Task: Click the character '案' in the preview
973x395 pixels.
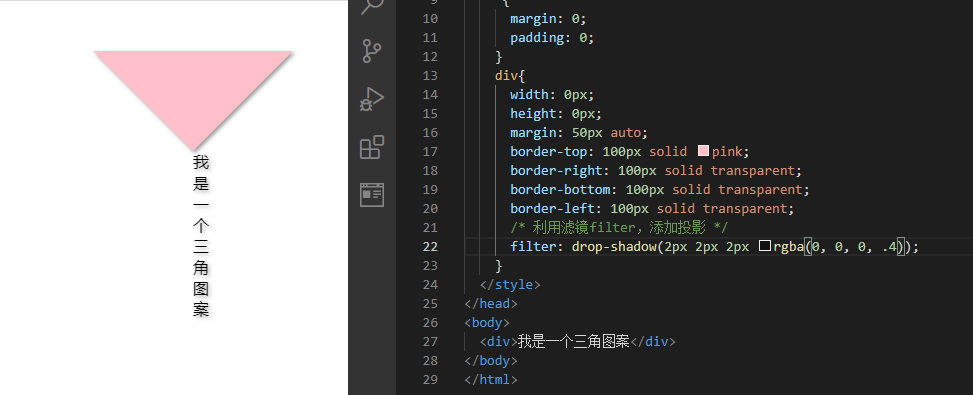Action: [x=201, y=310]
